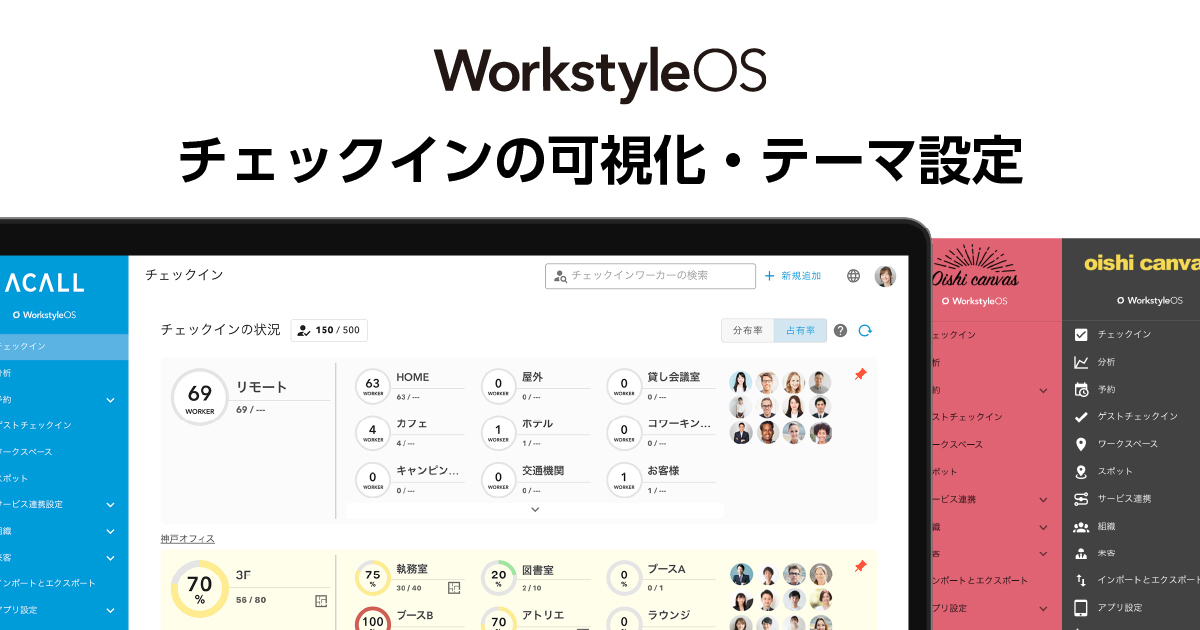Expand 組織 chevron in the blue sidebar
The image size is (1200, 630).
[x=110, y=531]
